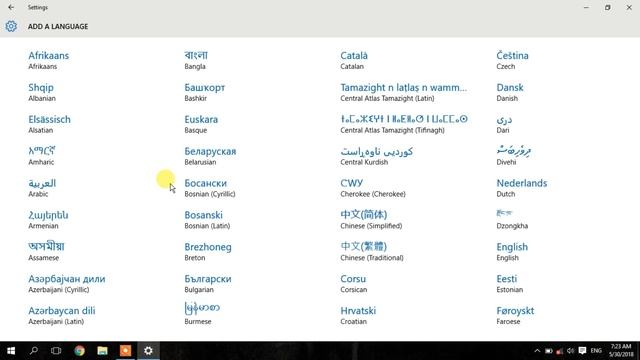Go back using the back arrow

coord(11,7)
